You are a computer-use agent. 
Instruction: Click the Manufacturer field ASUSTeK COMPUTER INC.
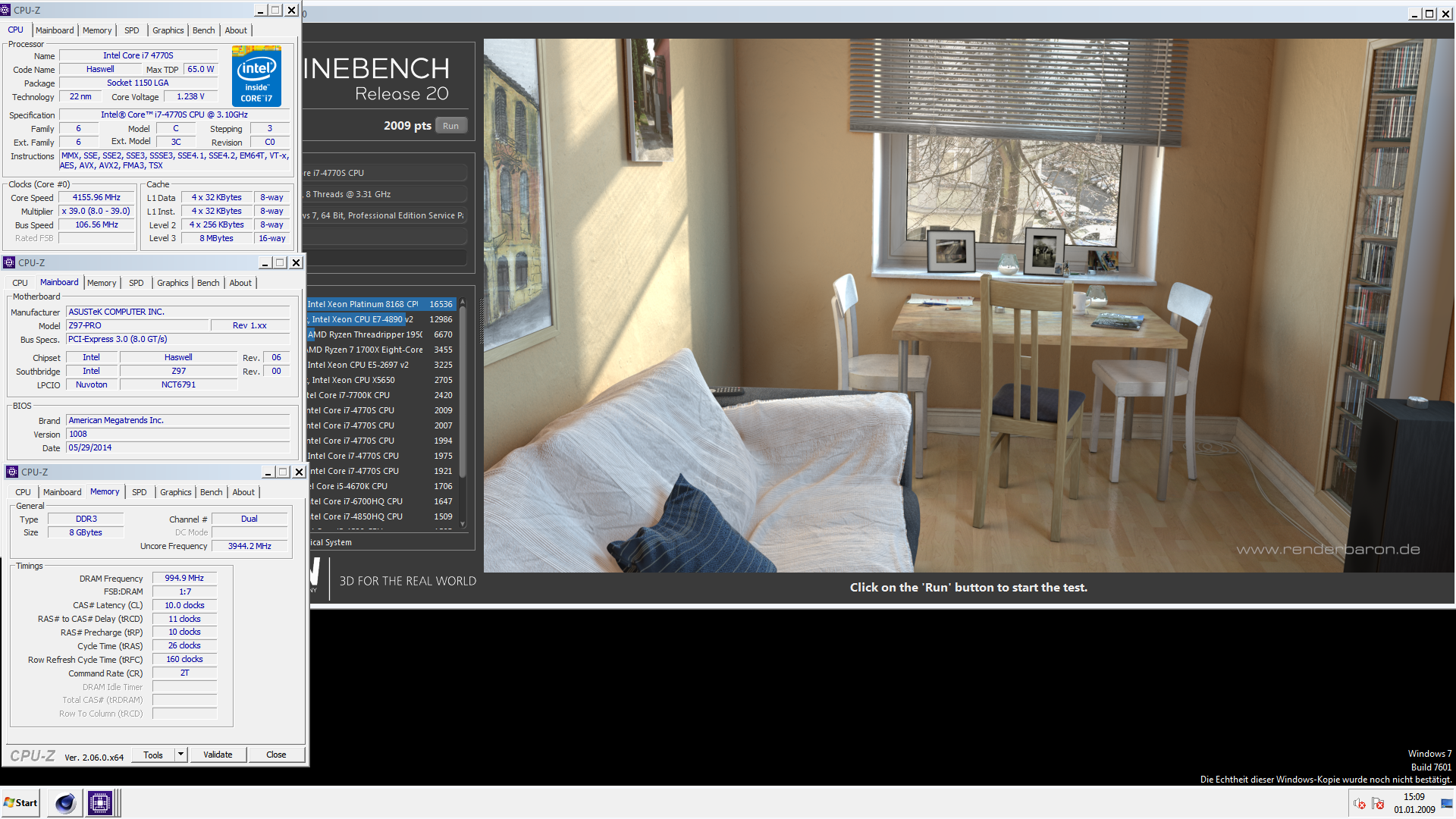[x=177, y=312]
